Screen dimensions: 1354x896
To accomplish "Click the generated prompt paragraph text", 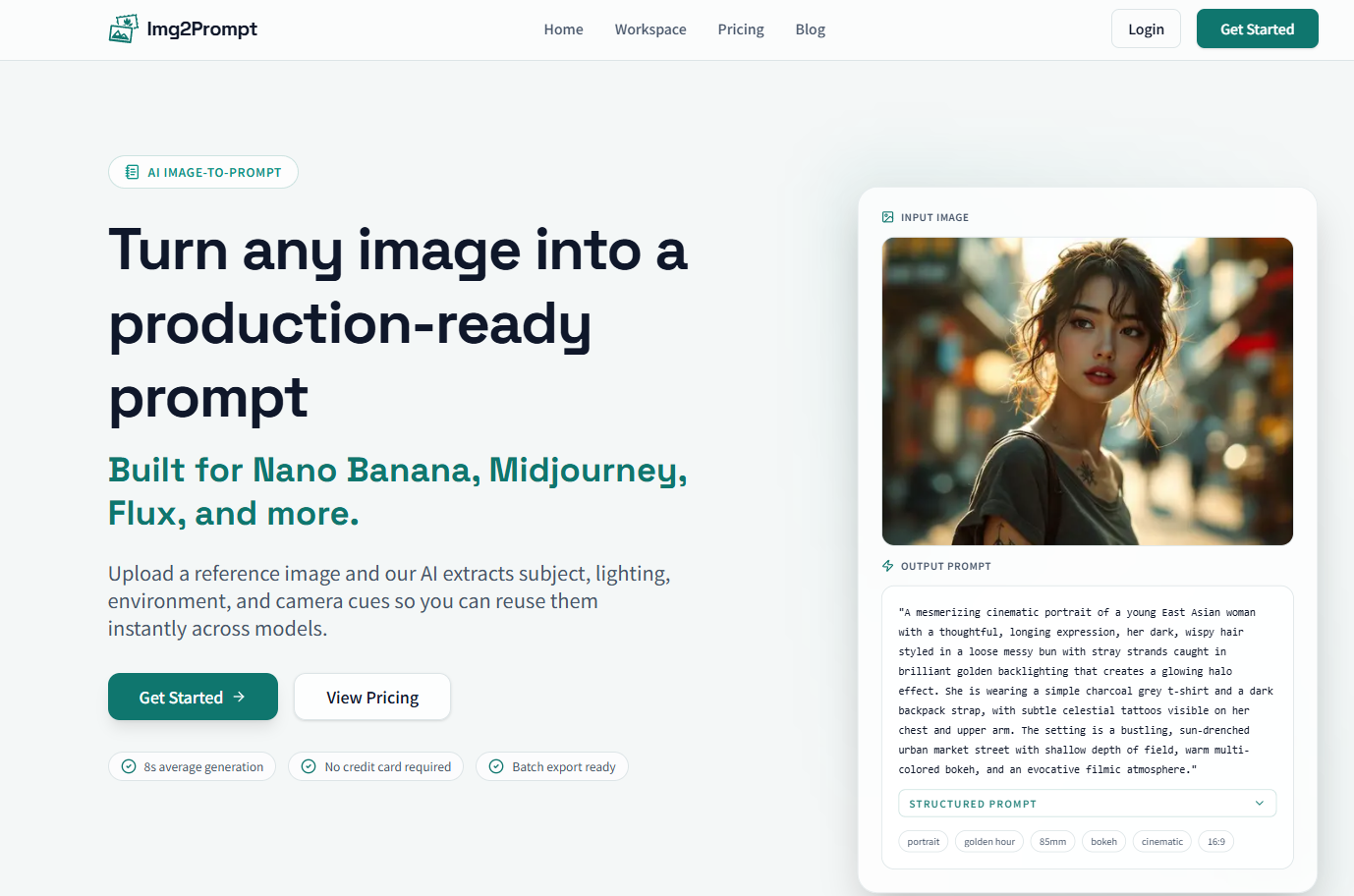I will point(1086,691).
